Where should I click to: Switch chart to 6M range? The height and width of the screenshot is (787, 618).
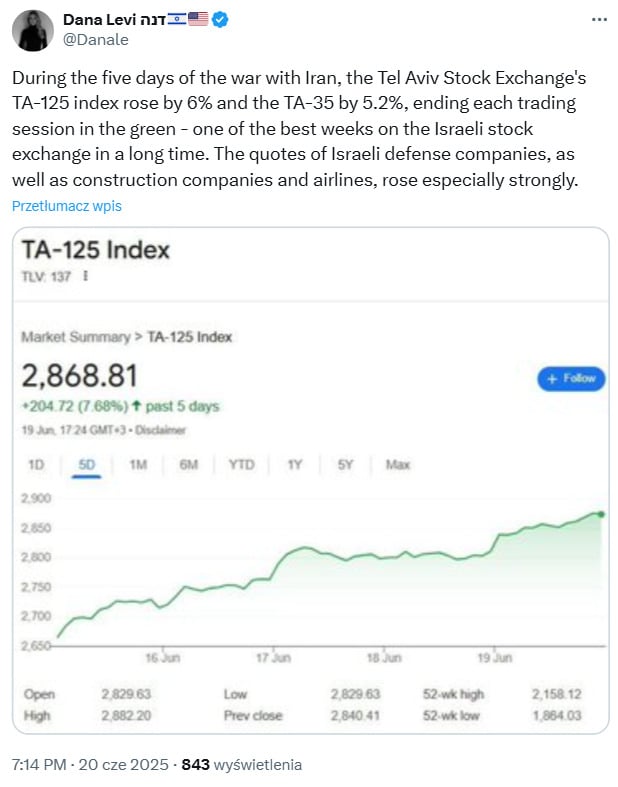click(188, 465)
